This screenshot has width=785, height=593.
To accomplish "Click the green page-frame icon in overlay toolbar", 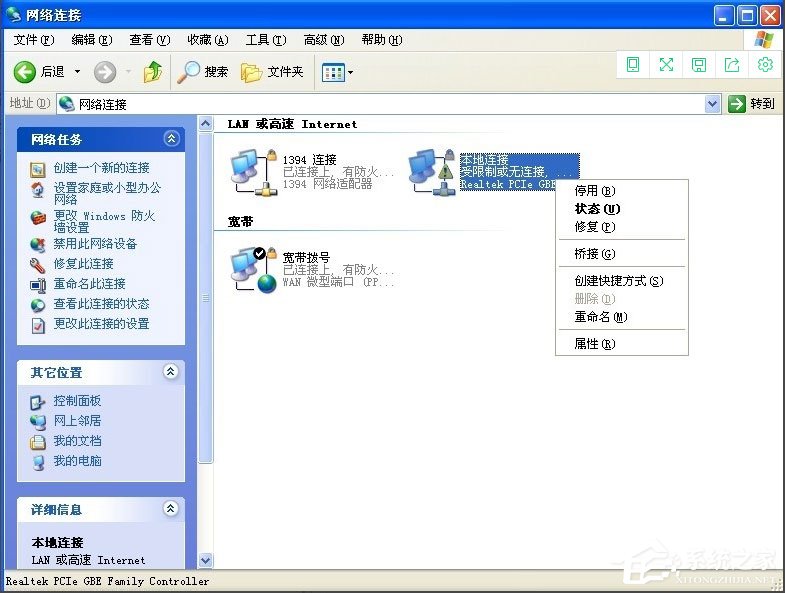I will 633,65.
